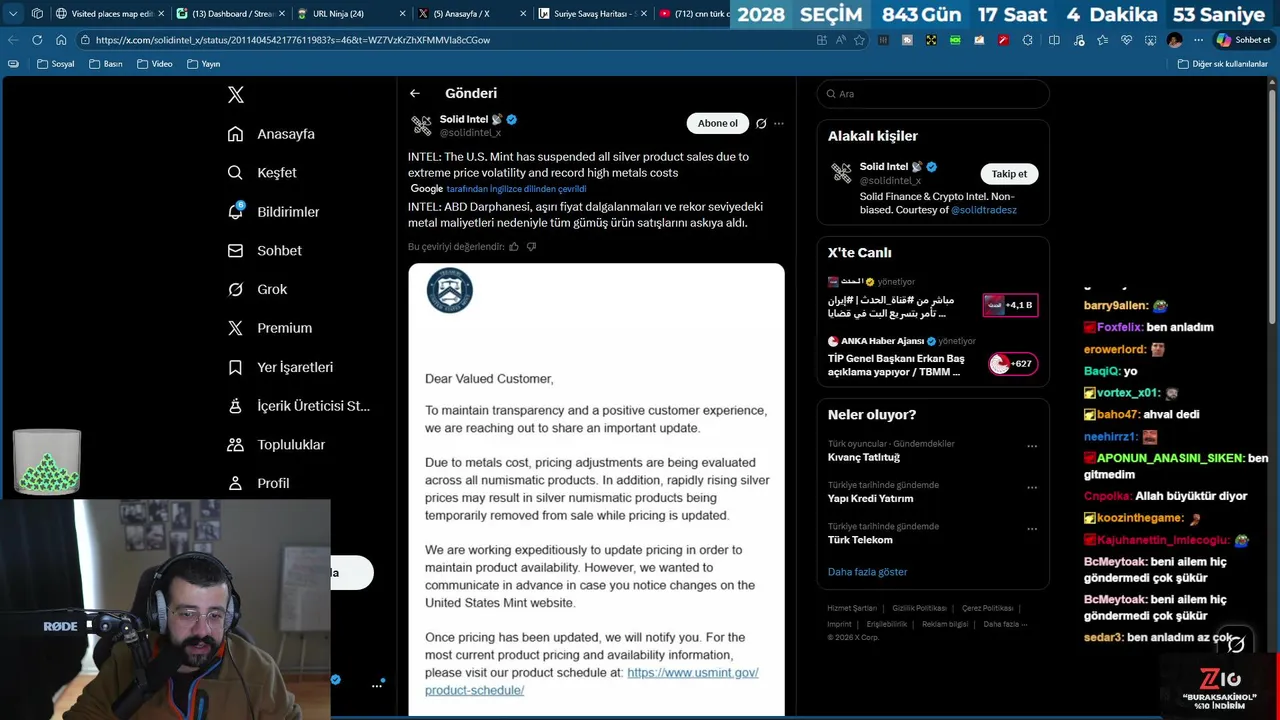Click the Ara search field
The width and height of the screenshot is (1280, 720).
click(933, 94)
